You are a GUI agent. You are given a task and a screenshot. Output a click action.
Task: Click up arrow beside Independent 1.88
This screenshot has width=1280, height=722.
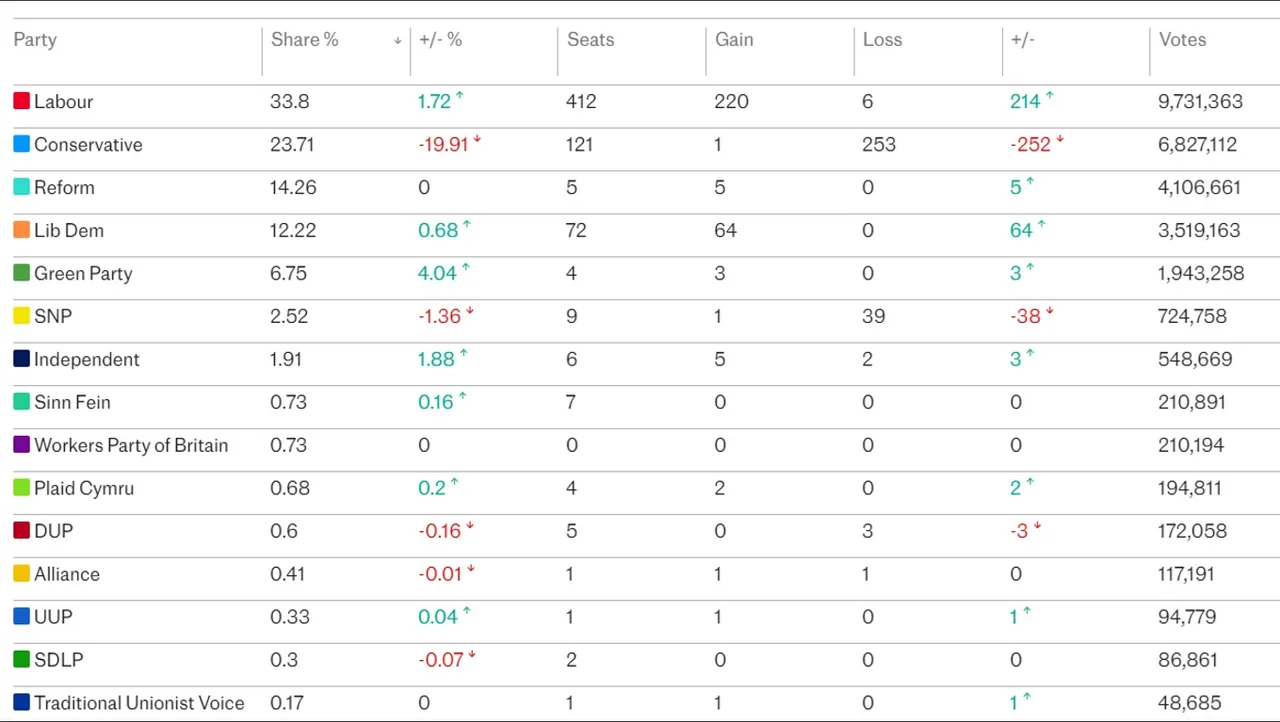(464, 355)
